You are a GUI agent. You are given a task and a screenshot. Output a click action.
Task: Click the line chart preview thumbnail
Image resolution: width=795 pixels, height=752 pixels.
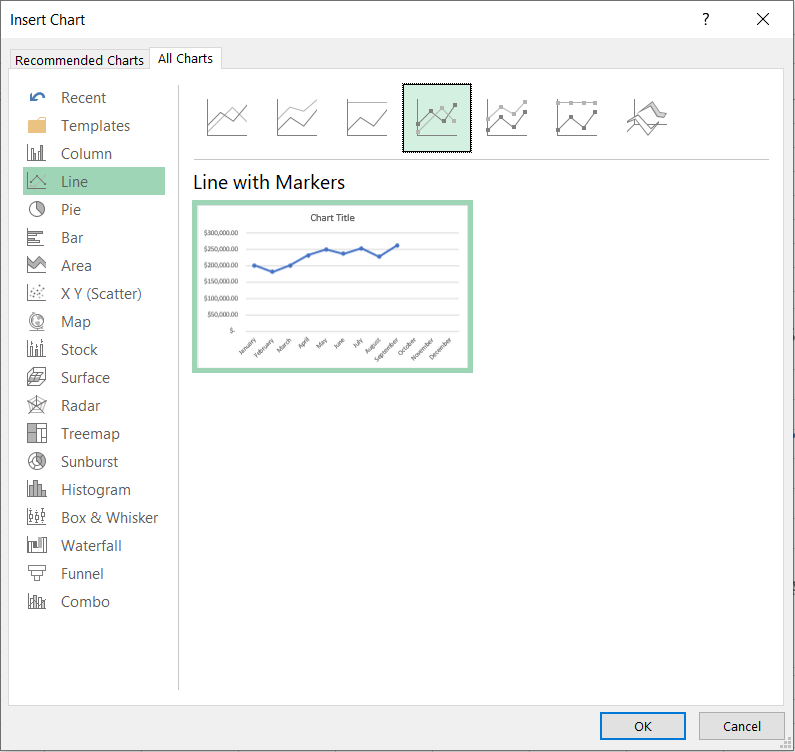pos(332,286)
